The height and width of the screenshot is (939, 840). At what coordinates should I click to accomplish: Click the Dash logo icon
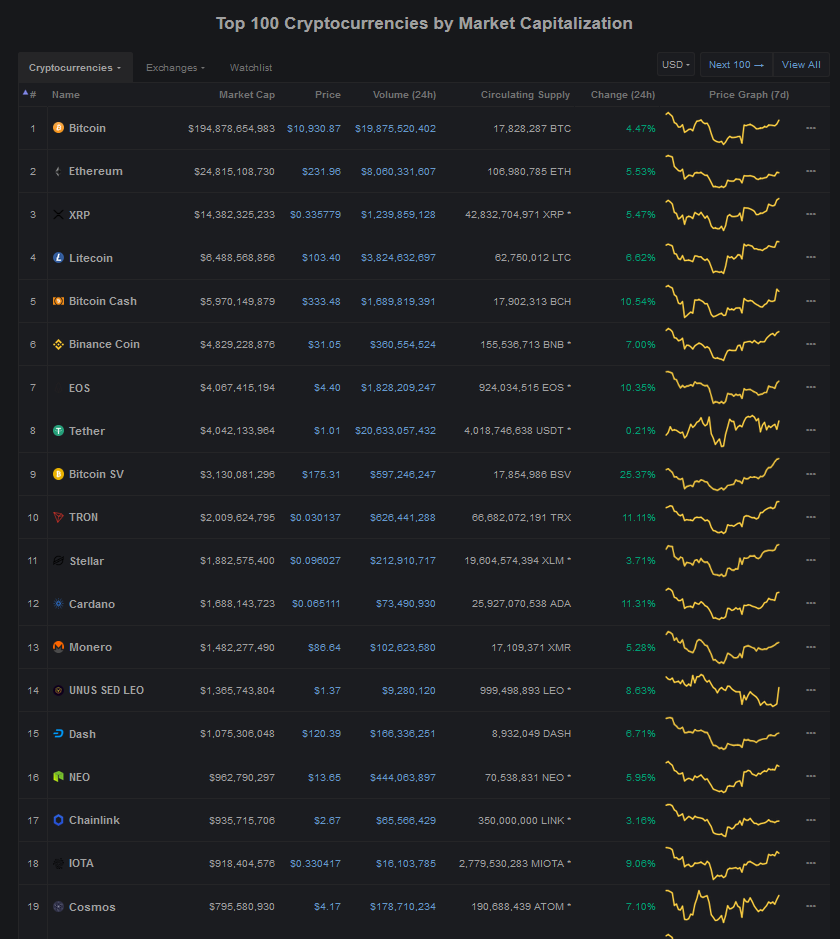pyautogui.click(x=58, y=734)
